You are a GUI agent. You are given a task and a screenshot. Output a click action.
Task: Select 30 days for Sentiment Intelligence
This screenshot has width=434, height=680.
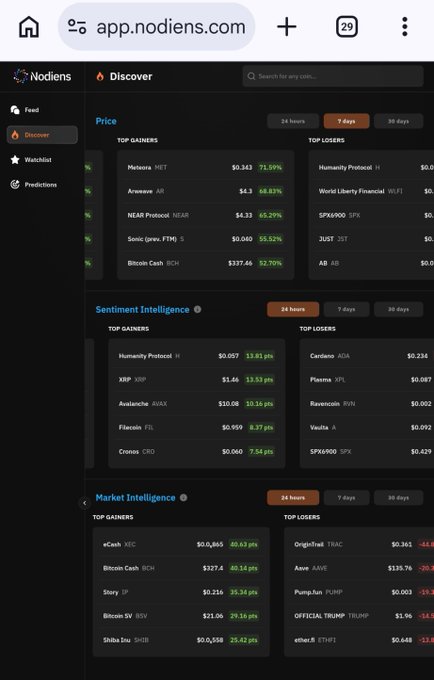tap(398, 309)
